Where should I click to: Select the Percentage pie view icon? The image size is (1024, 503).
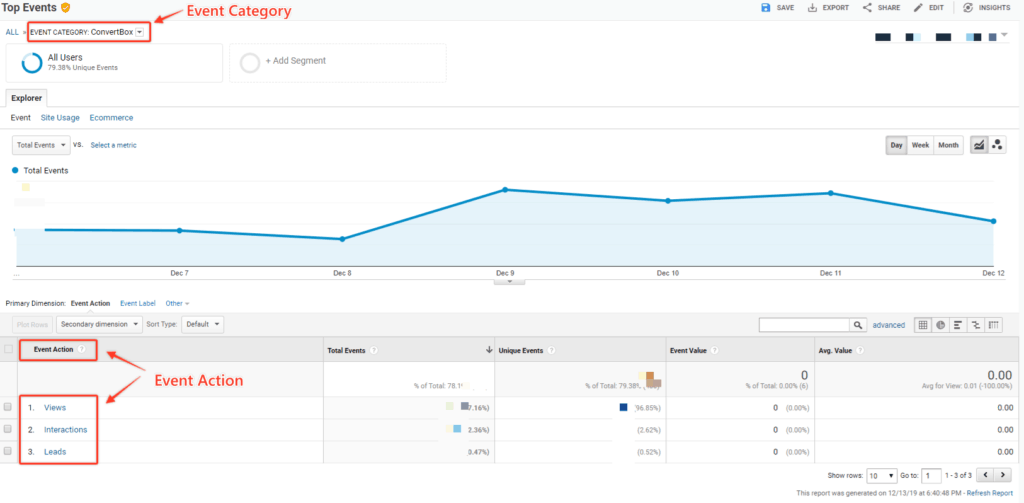pos(940,325)
